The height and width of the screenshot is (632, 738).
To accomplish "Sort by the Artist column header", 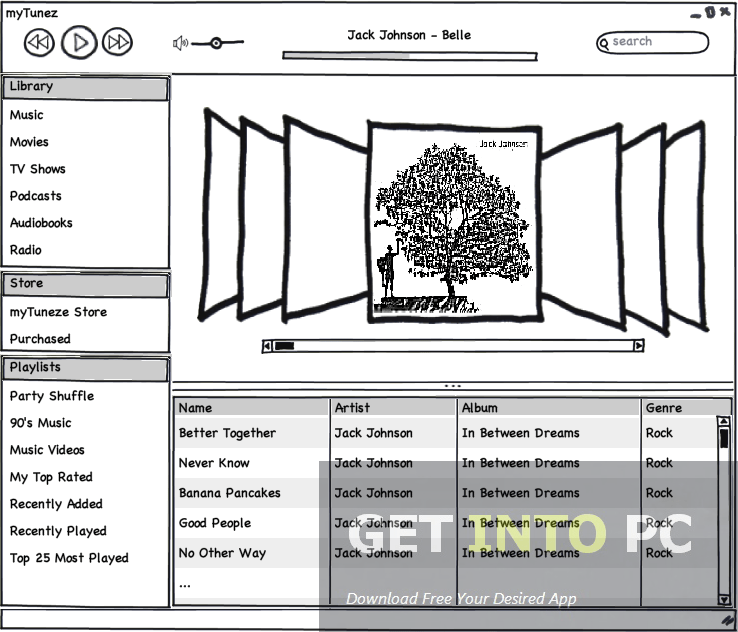I will tap(394, 408).
